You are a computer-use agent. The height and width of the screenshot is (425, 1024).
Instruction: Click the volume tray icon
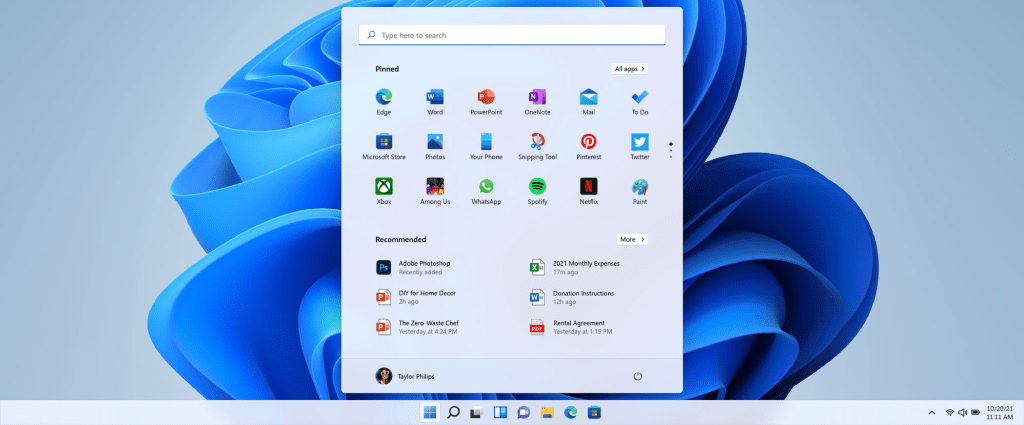coord(963,413)
